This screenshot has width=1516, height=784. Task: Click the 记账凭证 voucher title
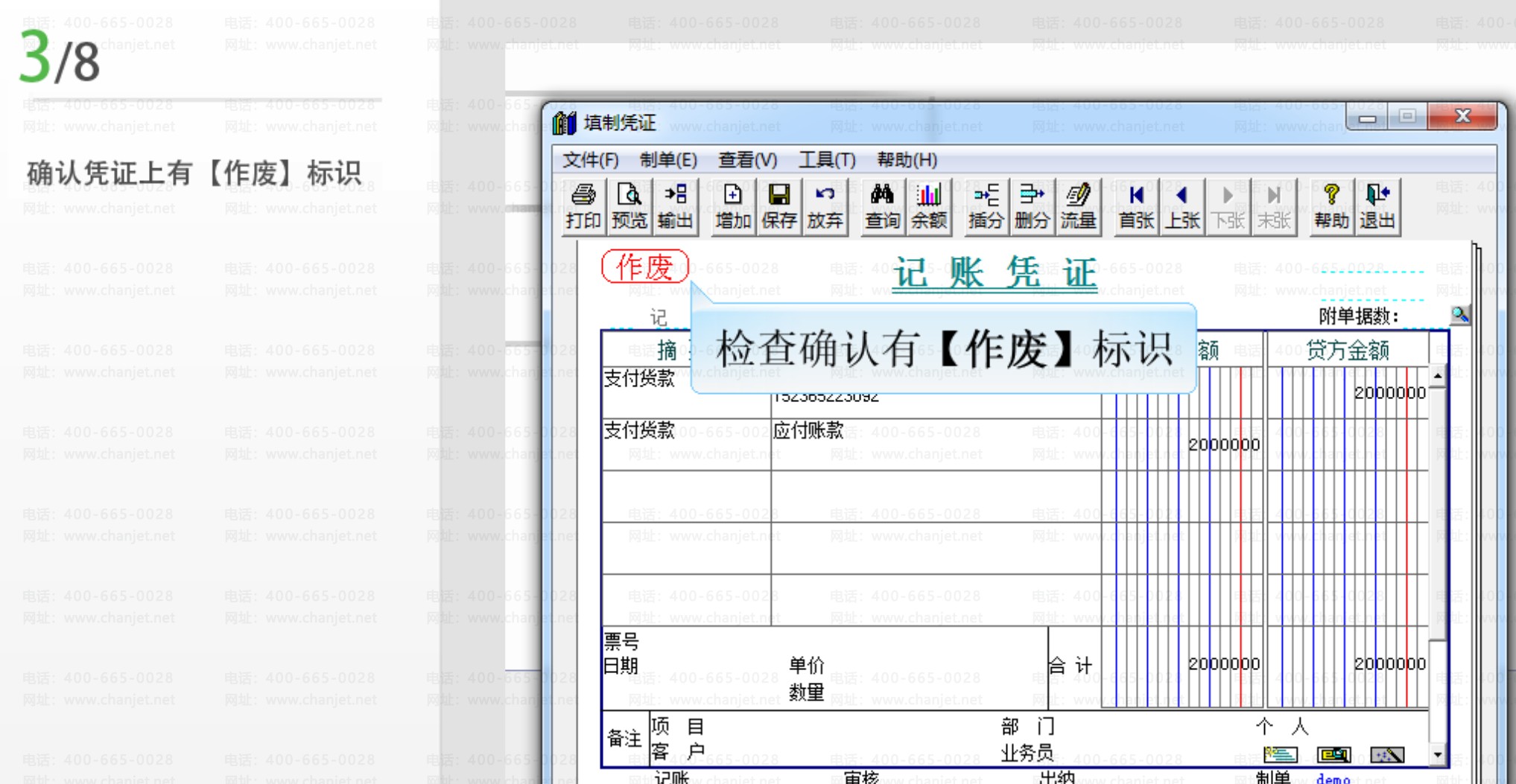click(x=995, y=273)
